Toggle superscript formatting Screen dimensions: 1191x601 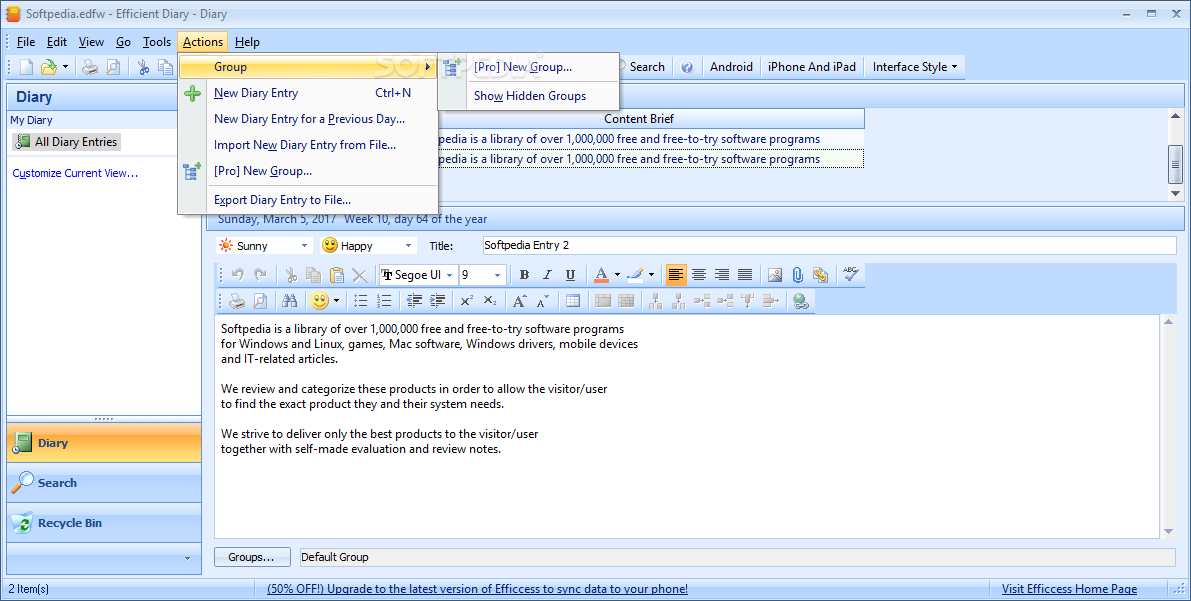466,301
